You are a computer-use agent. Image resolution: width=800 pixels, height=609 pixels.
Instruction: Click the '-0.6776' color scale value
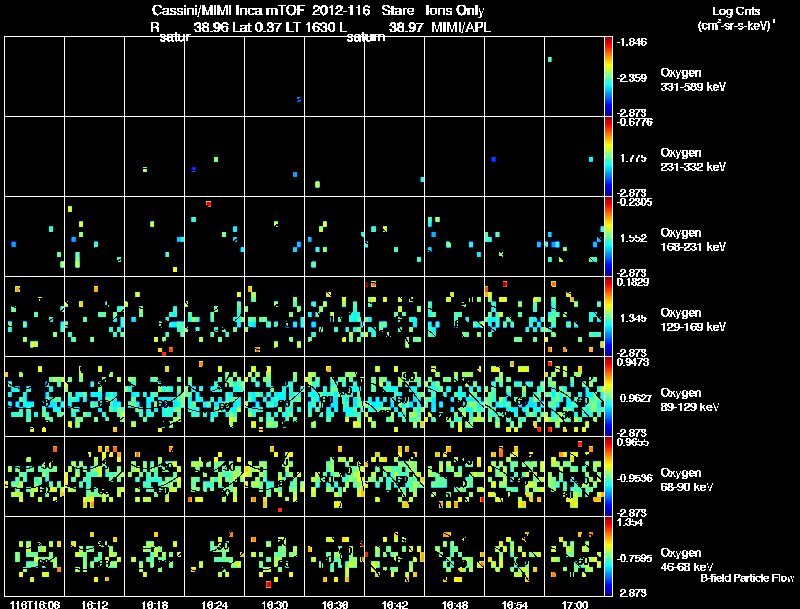[x=633, y=122]
